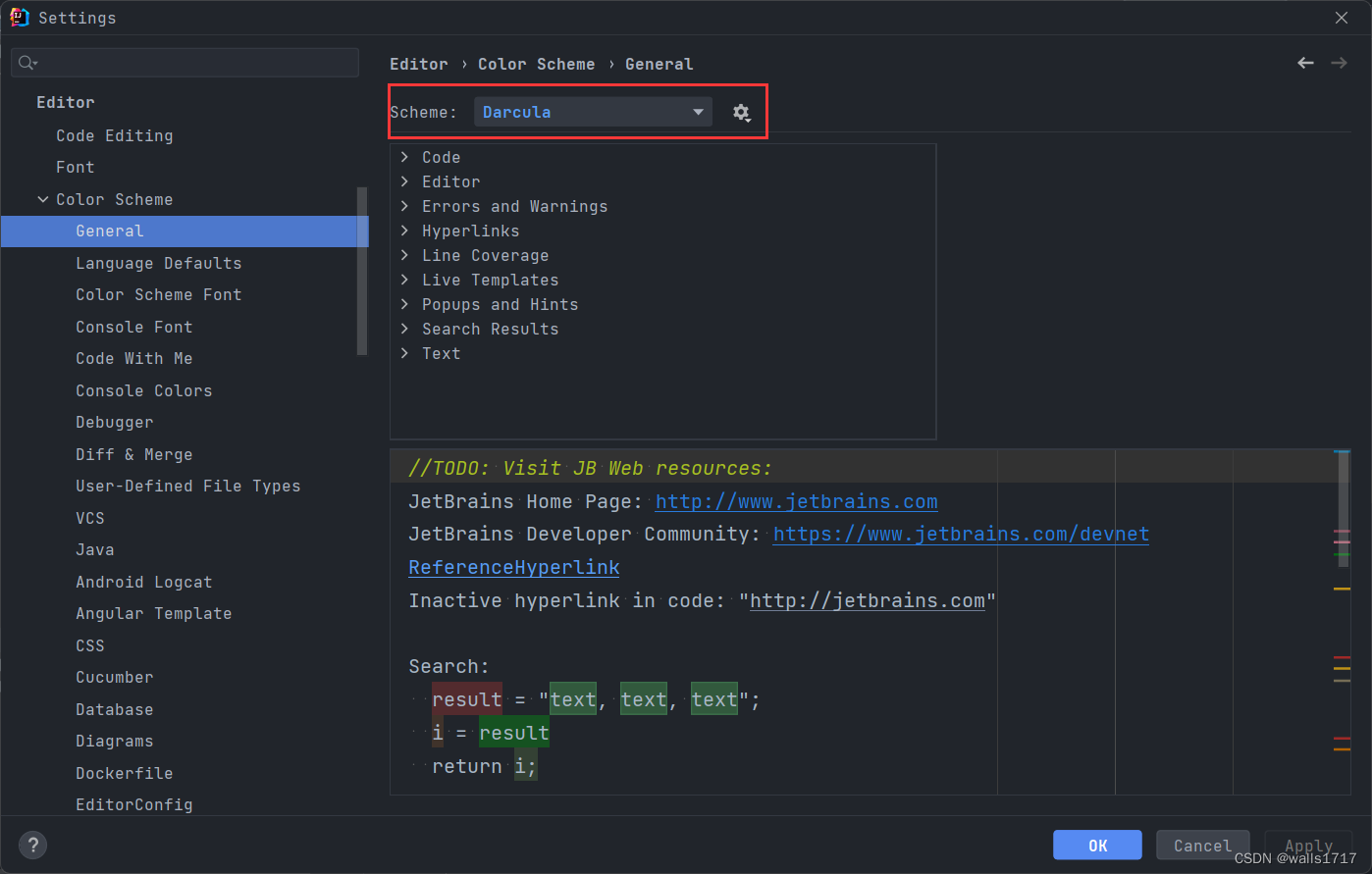Open Database color settings
The image size is (1372, 874).
tap(115, 709)
